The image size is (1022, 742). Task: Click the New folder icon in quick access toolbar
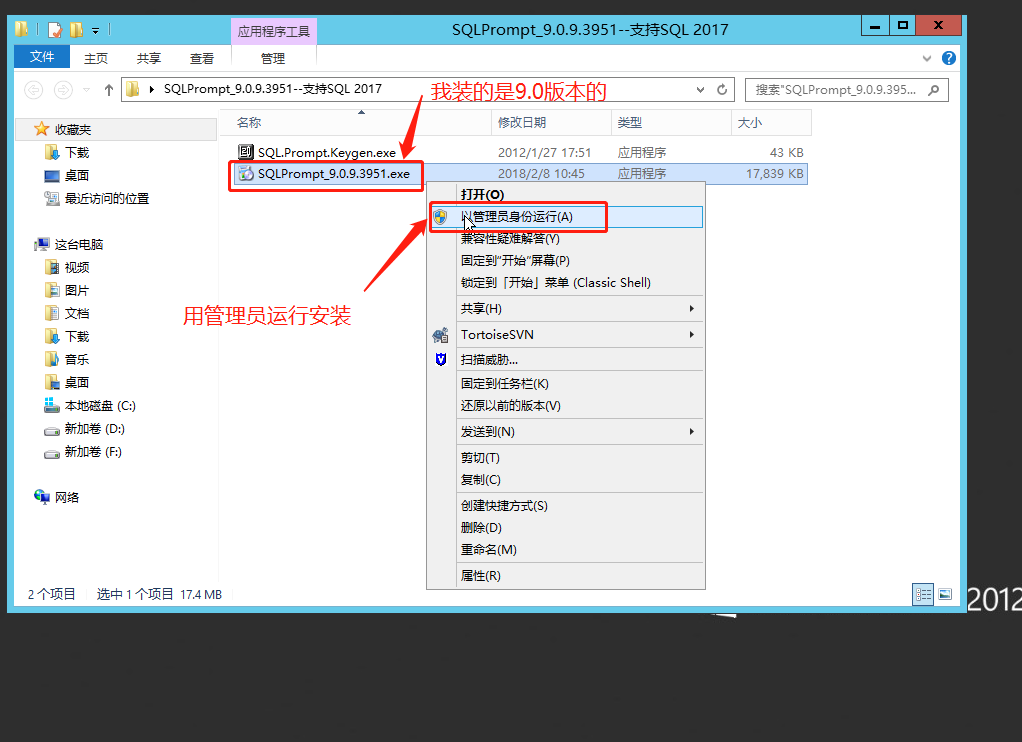tap(76, 29)
